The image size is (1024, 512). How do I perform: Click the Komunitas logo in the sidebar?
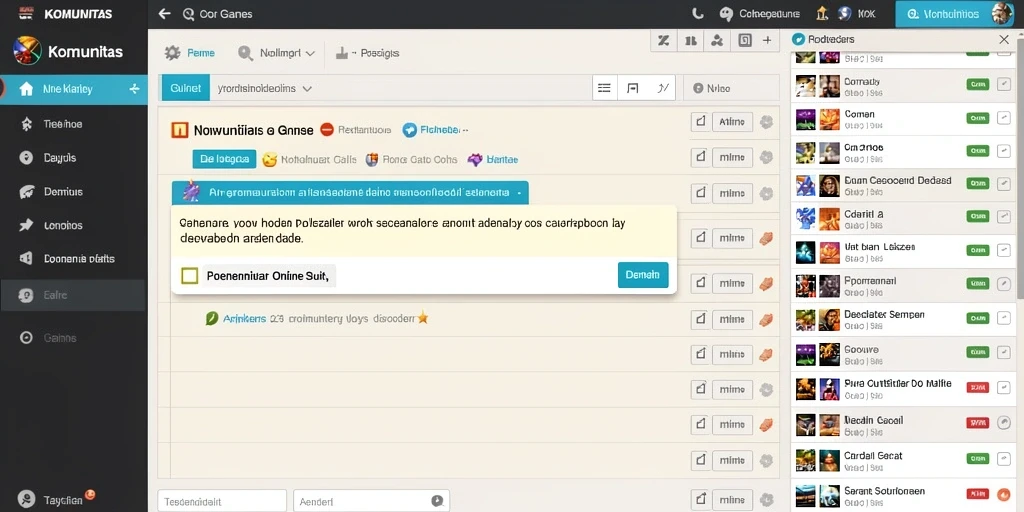(x=27, y=51)
